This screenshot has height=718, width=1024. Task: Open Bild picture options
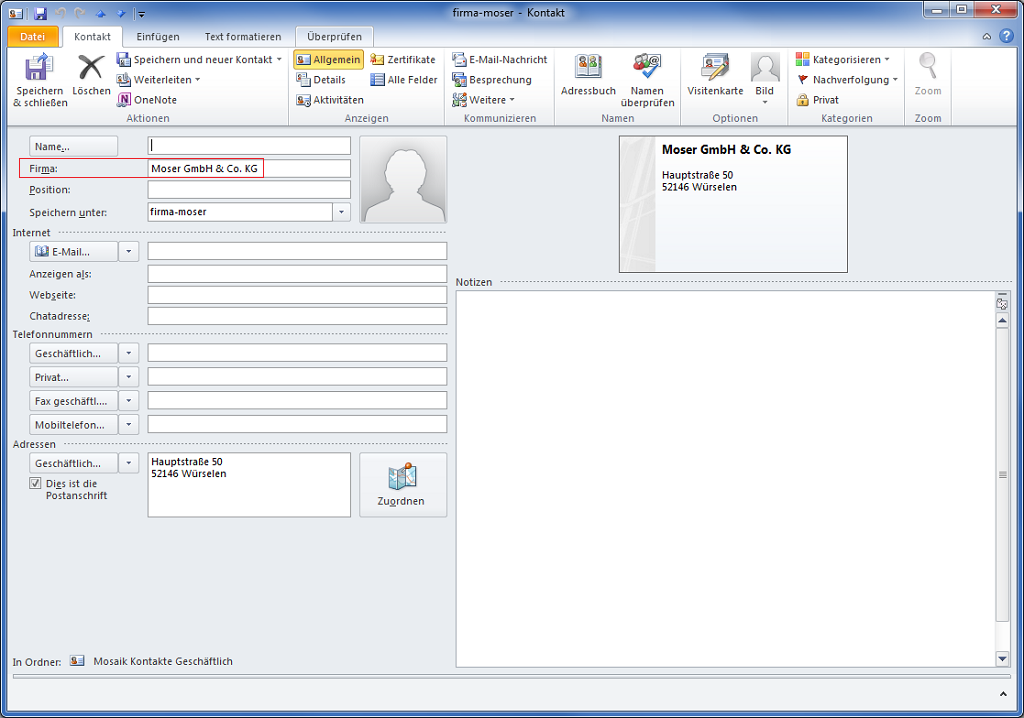click(765, 78)
